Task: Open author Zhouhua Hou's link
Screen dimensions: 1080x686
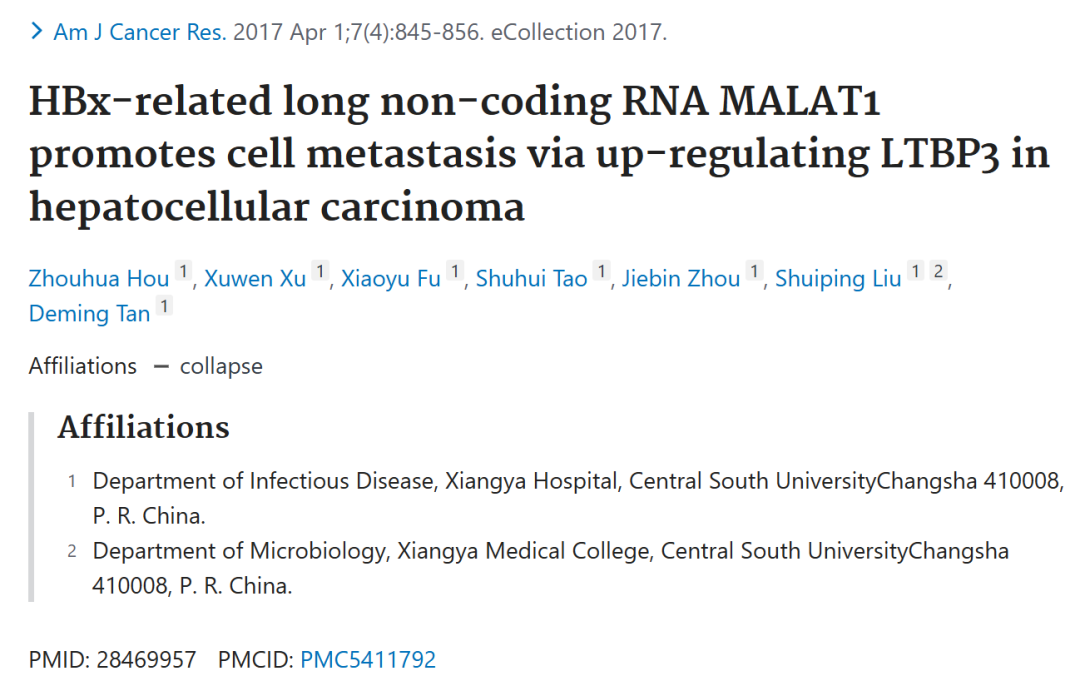Action: (98, 278)
